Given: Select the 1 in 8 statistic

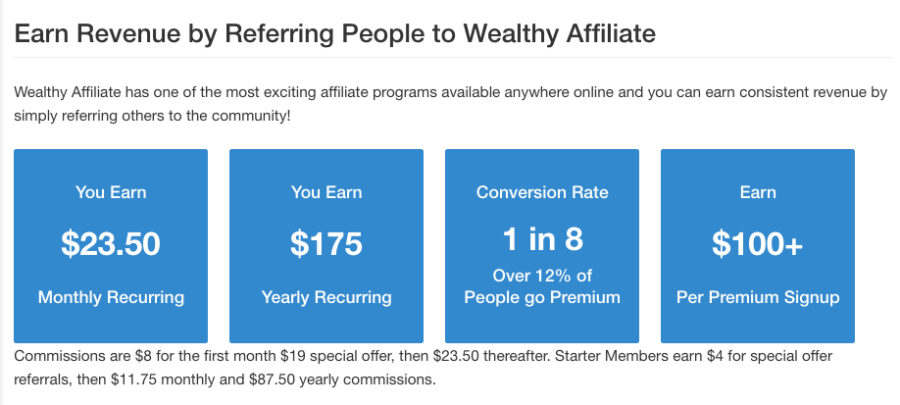Looking at the screenshot, I should tap(542, 239).
